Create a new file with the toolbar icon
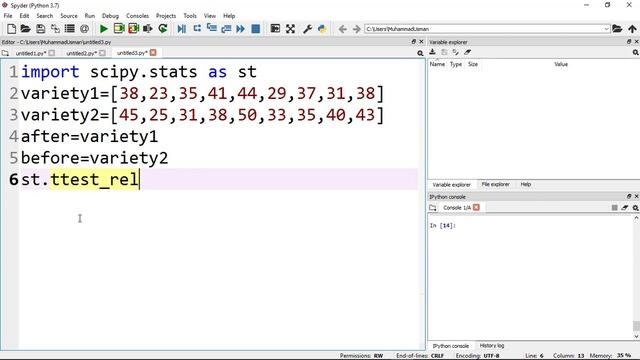This screenshot has width=640, height=360. click(x=11, y=29)
